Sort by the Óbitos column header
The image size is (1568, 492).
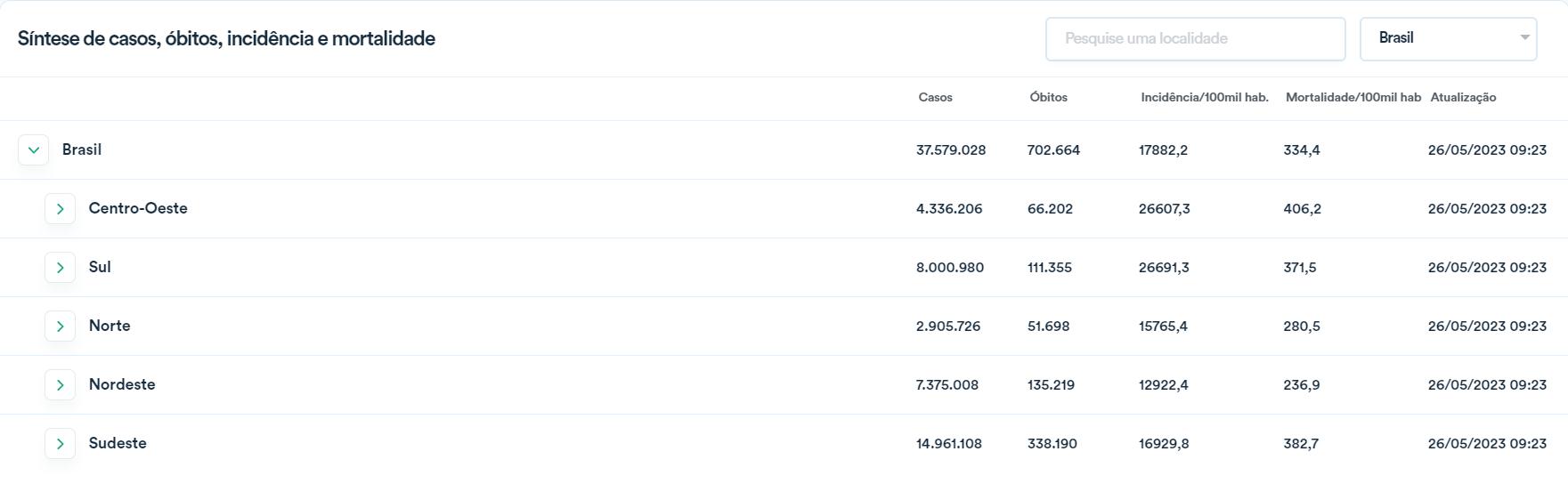[x=1048, y=97]
